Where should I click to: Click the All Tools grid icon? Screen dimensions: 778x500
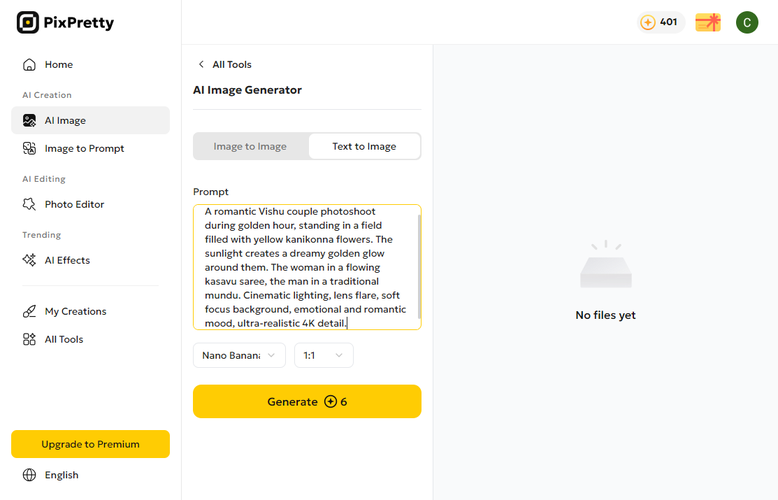[x=29, y=340]
